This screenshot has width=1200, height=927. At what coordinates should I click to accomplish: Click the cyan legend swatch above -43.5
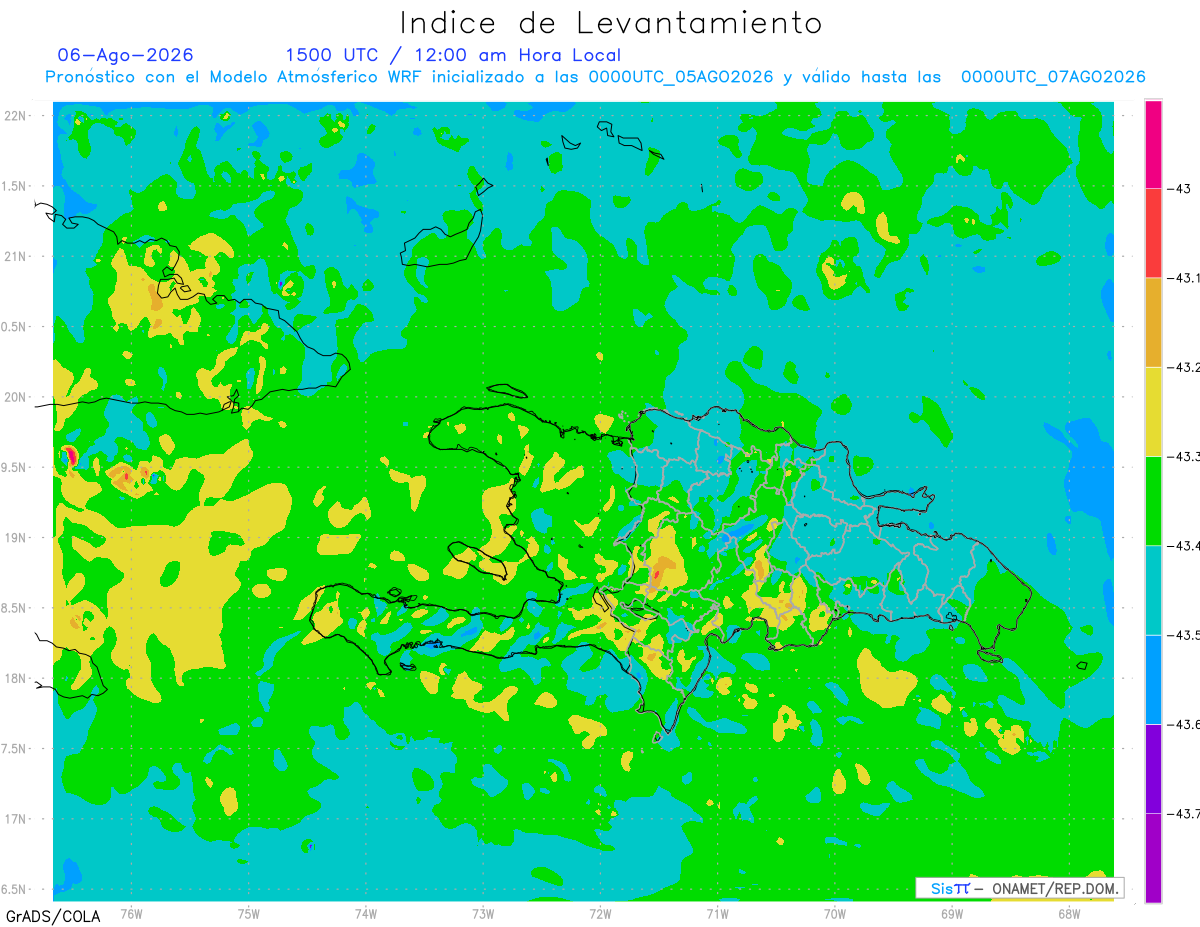click(x=1153, y=590)
